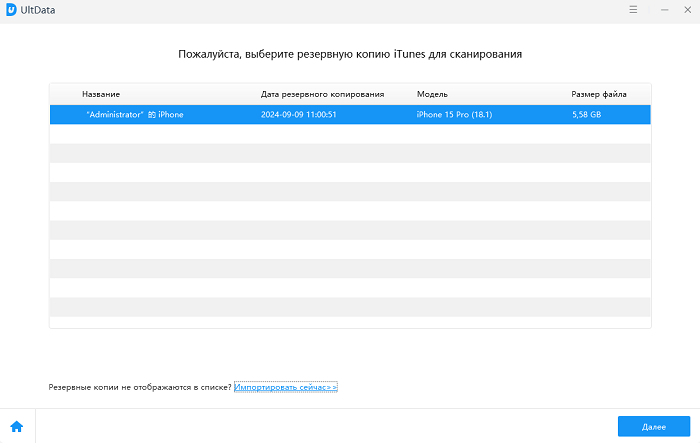Sort by the Размер файла column header
Viewport: 700px width, 443px height.
coord(599,94)
